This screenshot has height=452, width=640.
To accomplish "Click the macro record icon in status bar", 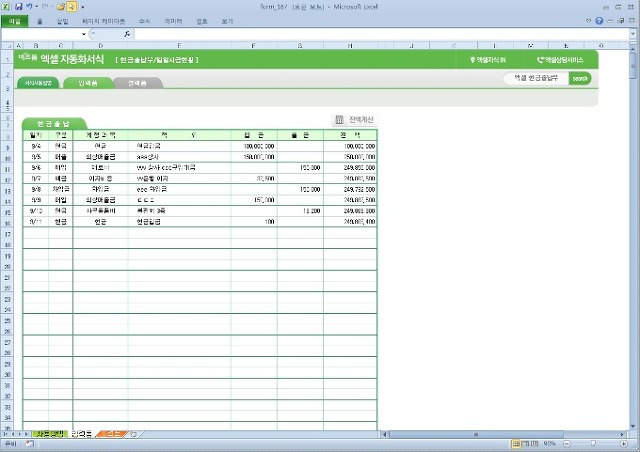I will [x=29, y=444].
